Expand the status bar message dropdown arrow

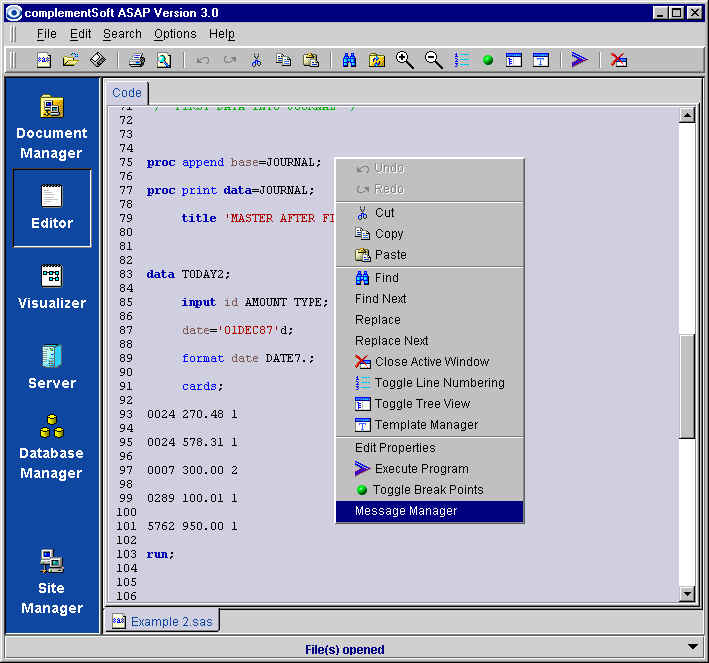692,647
